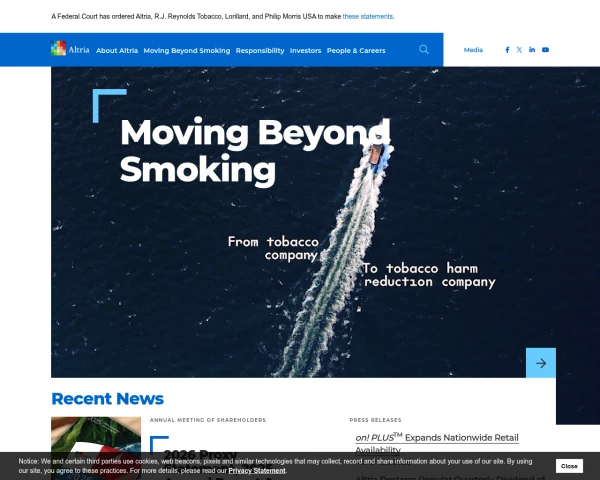Open the X (Twitter) social icon
The image size is (600, 480).
click(519, 50)
